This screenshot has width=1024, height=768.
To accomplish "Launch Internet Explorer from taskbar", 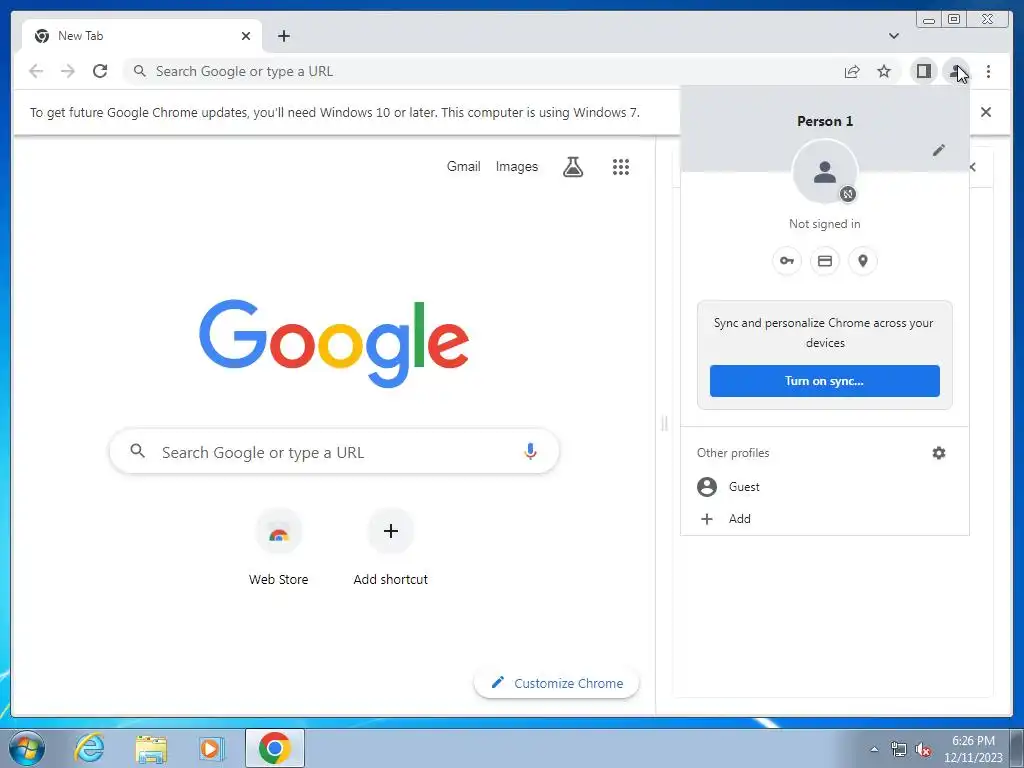I will (89, 748).
